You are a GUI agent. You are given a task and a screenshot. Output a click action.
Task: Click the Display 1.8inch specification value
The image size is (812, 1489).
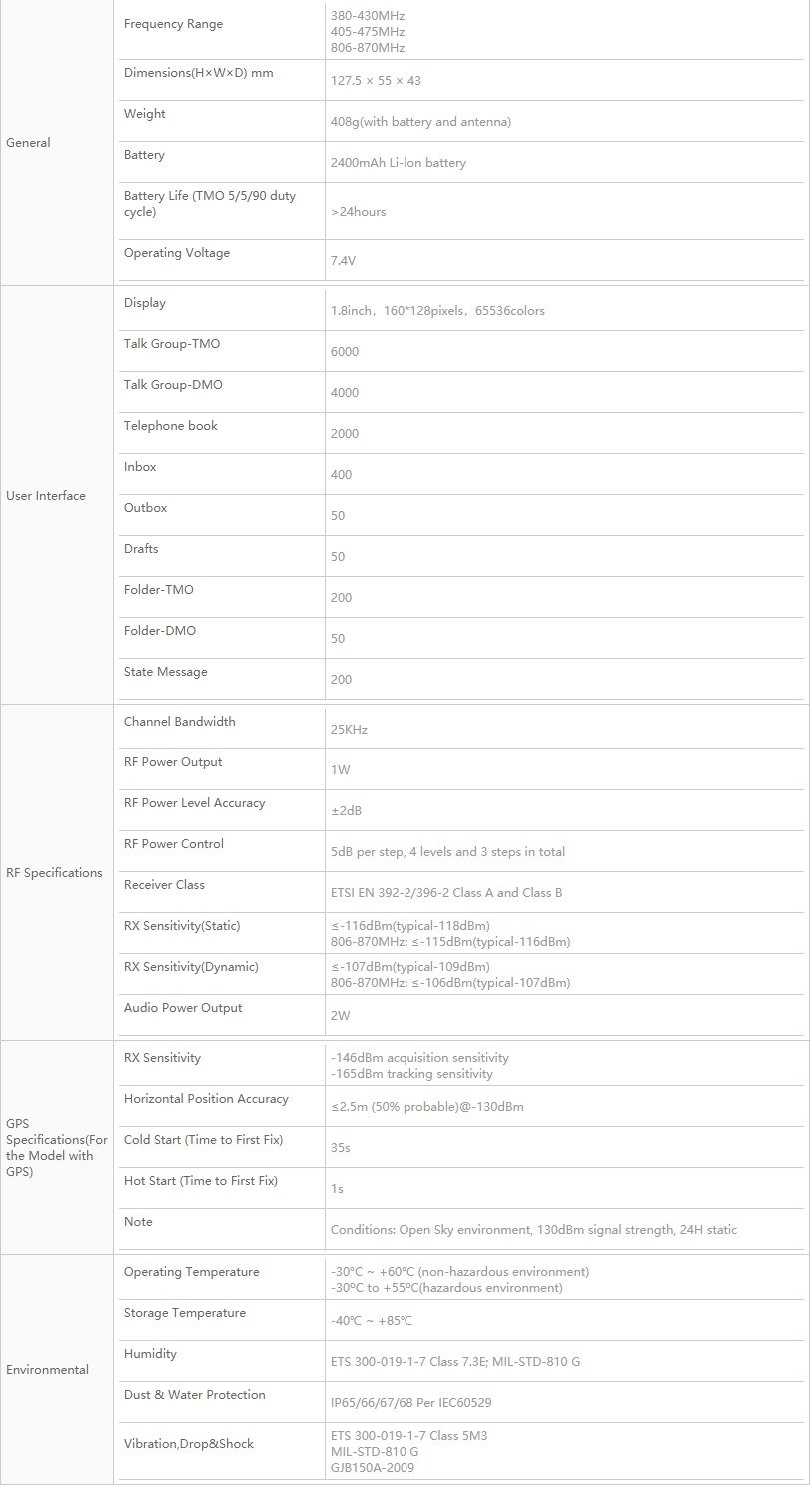[x=437, y=311]
